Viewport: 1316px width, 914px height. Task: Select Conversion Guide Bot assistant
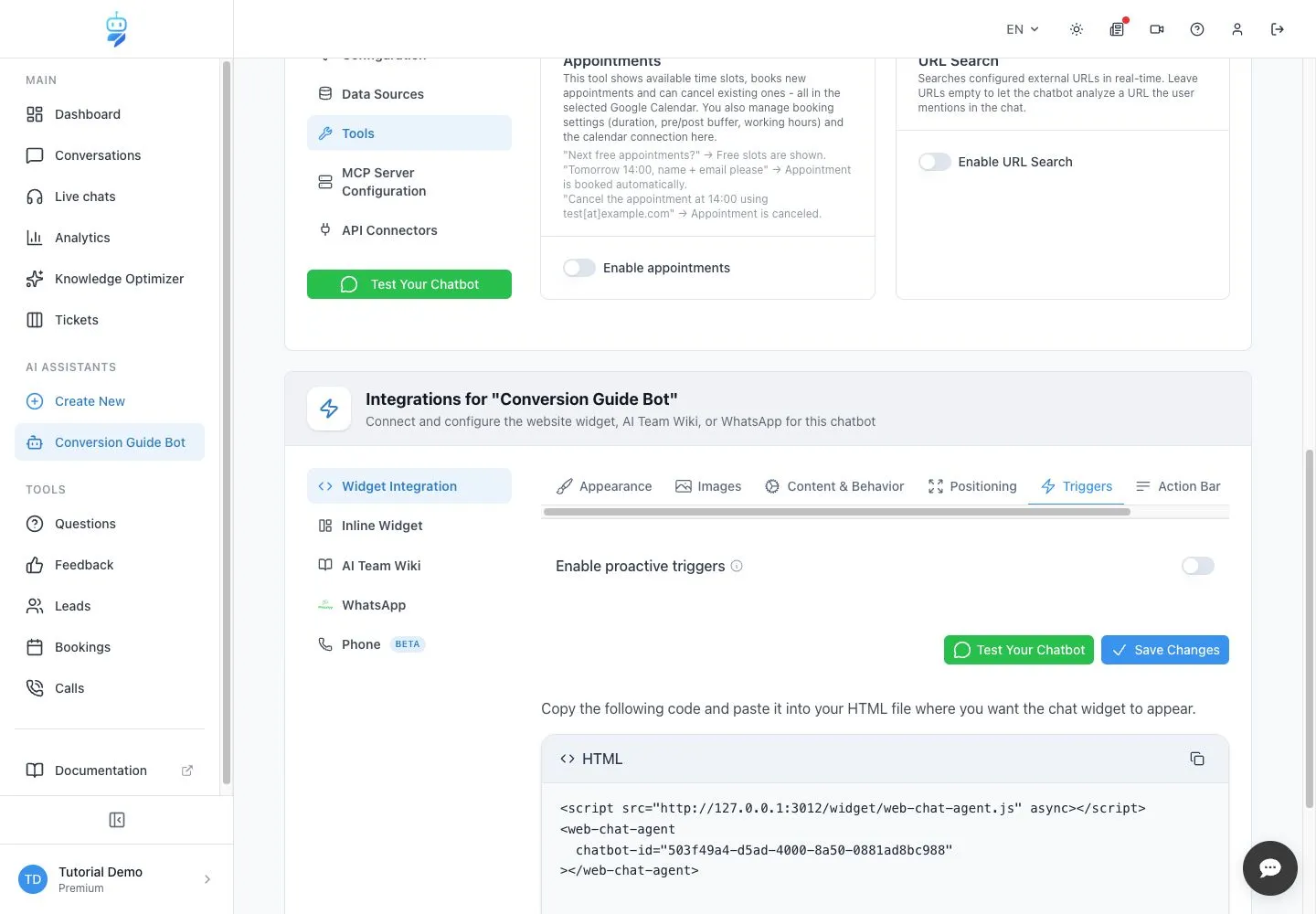point(110,442)
